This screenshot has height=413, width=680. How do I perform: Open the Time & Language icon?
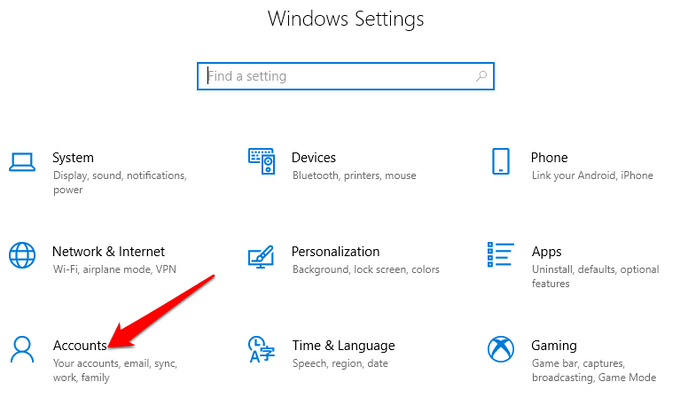[x=261, y=350]
